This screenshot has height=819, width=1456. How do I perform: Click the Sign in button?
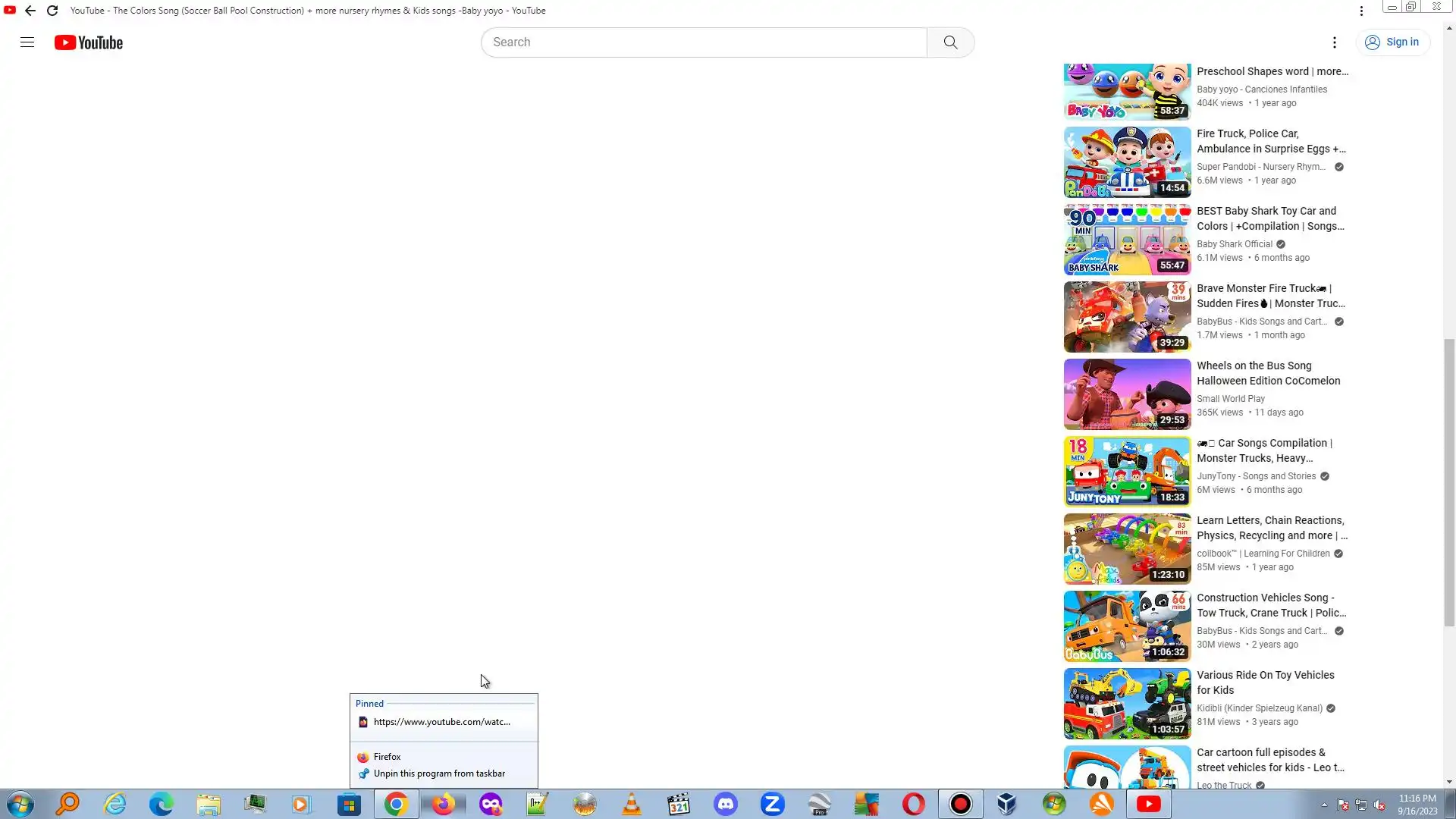(x=1392, y=42)
